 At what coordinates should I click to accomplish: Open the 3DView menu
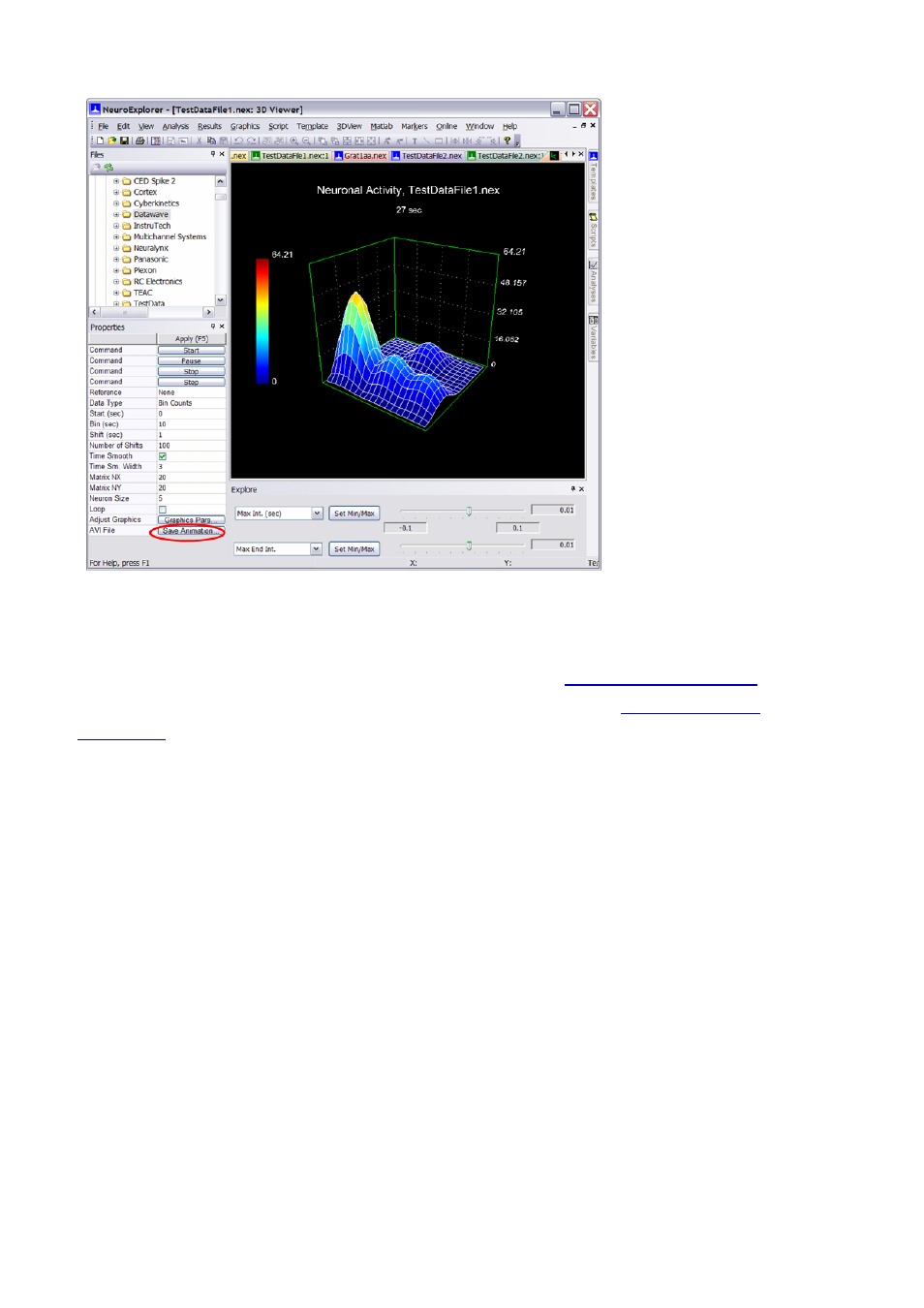pos(349,126)
